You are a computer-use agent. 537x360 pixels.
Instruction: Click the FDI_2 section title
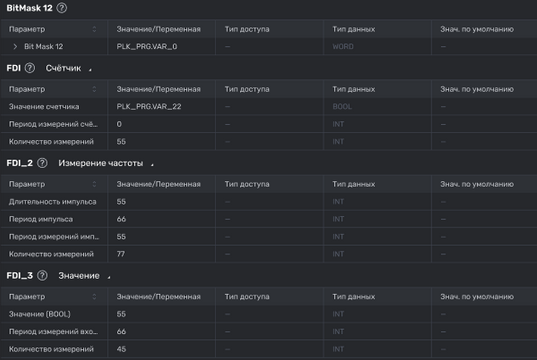point(20,163)
